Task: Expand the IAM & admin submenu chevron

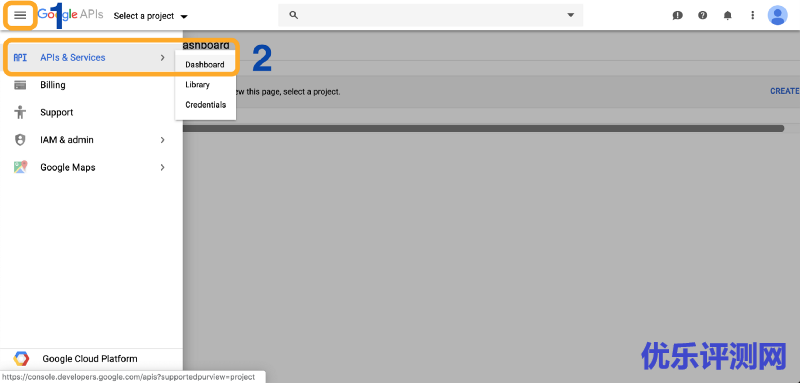Action: pyautogui.click(x=163, y=140)
